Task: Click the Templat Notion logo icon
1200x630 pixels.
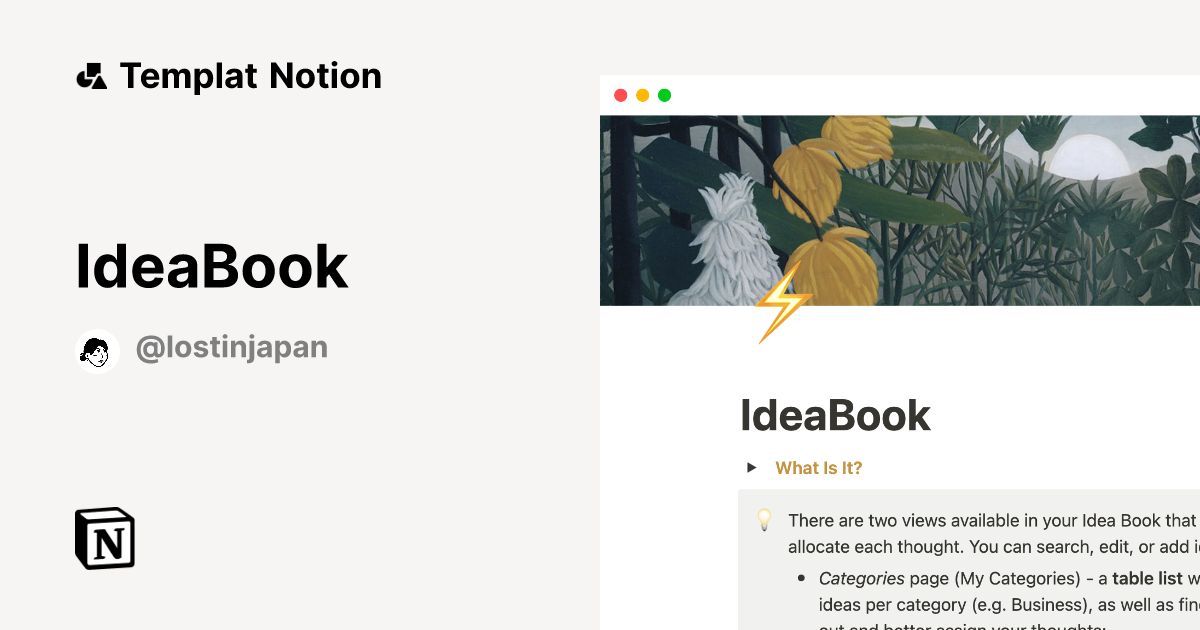Action: [x=92, y=75]
